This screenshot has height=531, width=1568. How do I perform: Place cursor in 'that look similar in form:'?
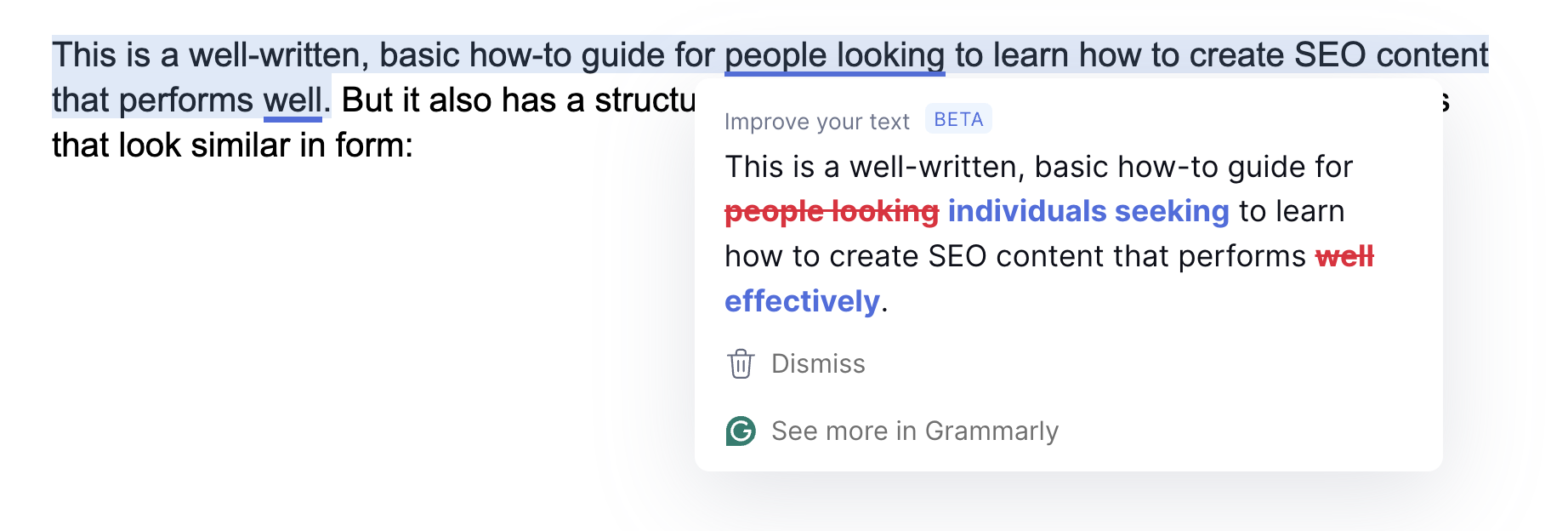point(232,146)
